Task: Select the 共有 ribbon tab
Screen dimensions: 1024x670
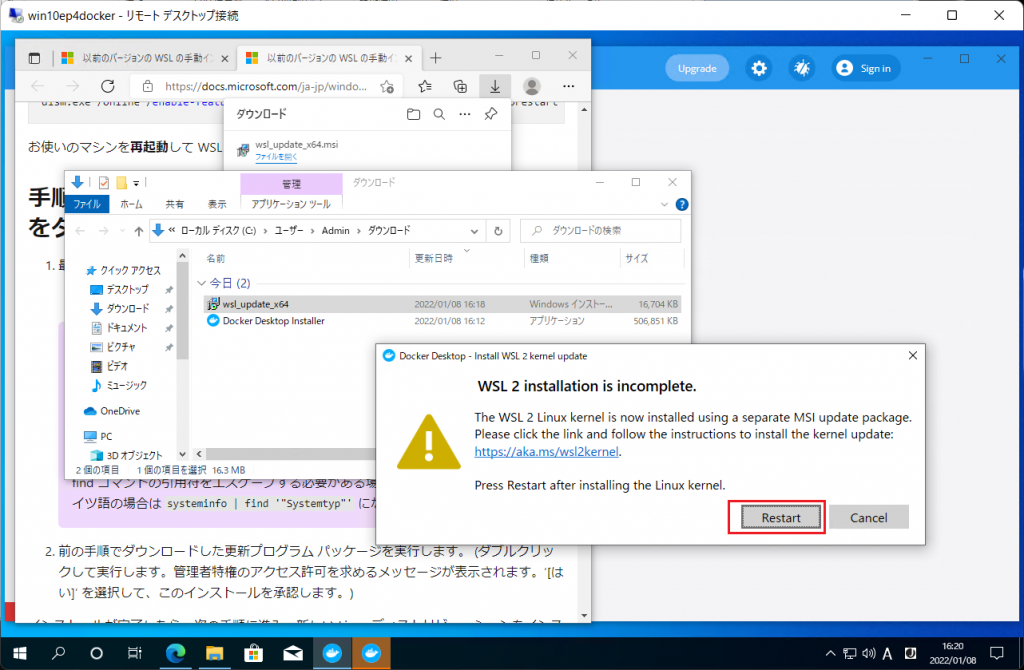Action: pyautogui.click(x=174, y=204)
